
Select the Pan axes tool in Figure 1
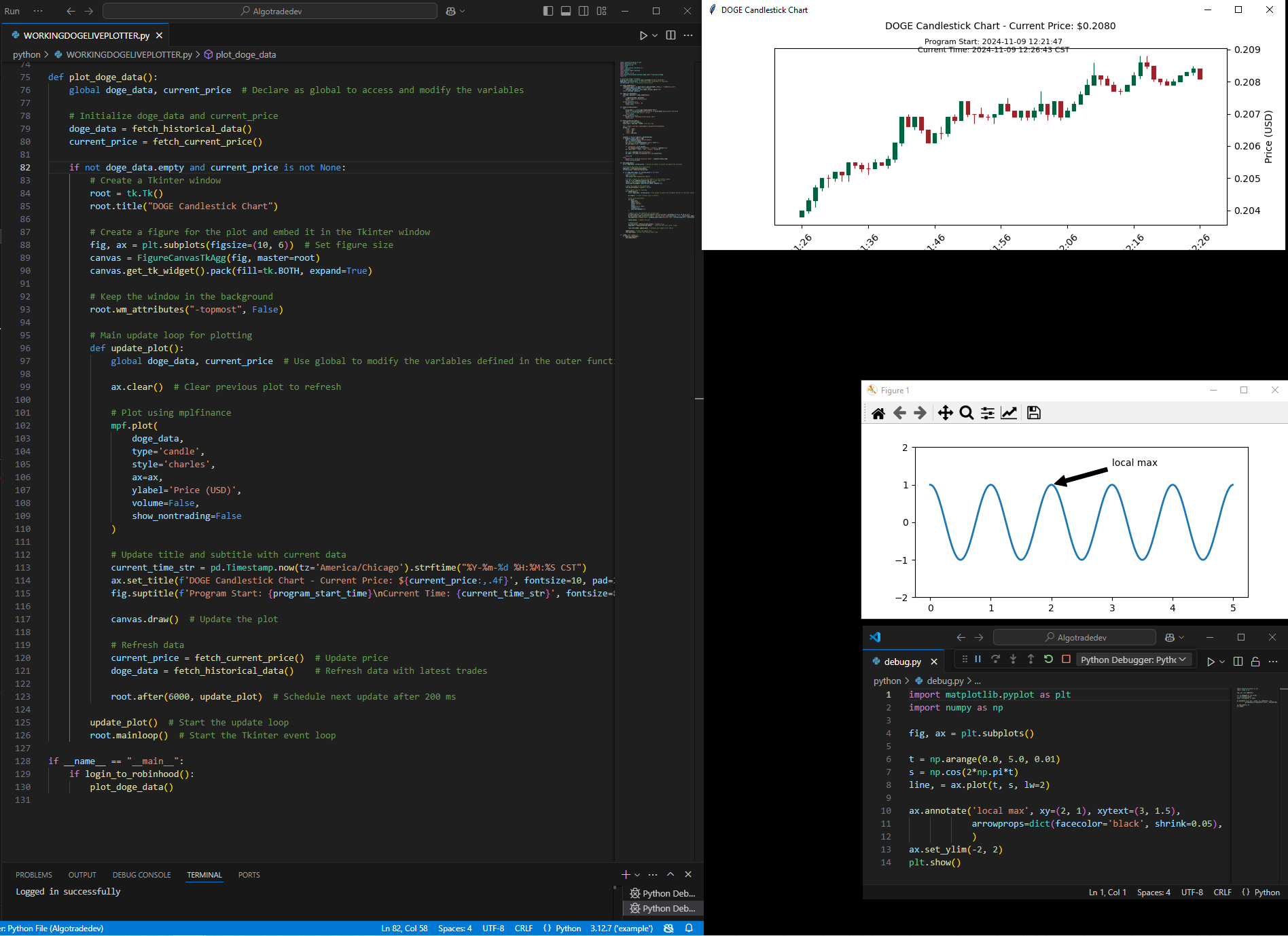tap(945, 413)
